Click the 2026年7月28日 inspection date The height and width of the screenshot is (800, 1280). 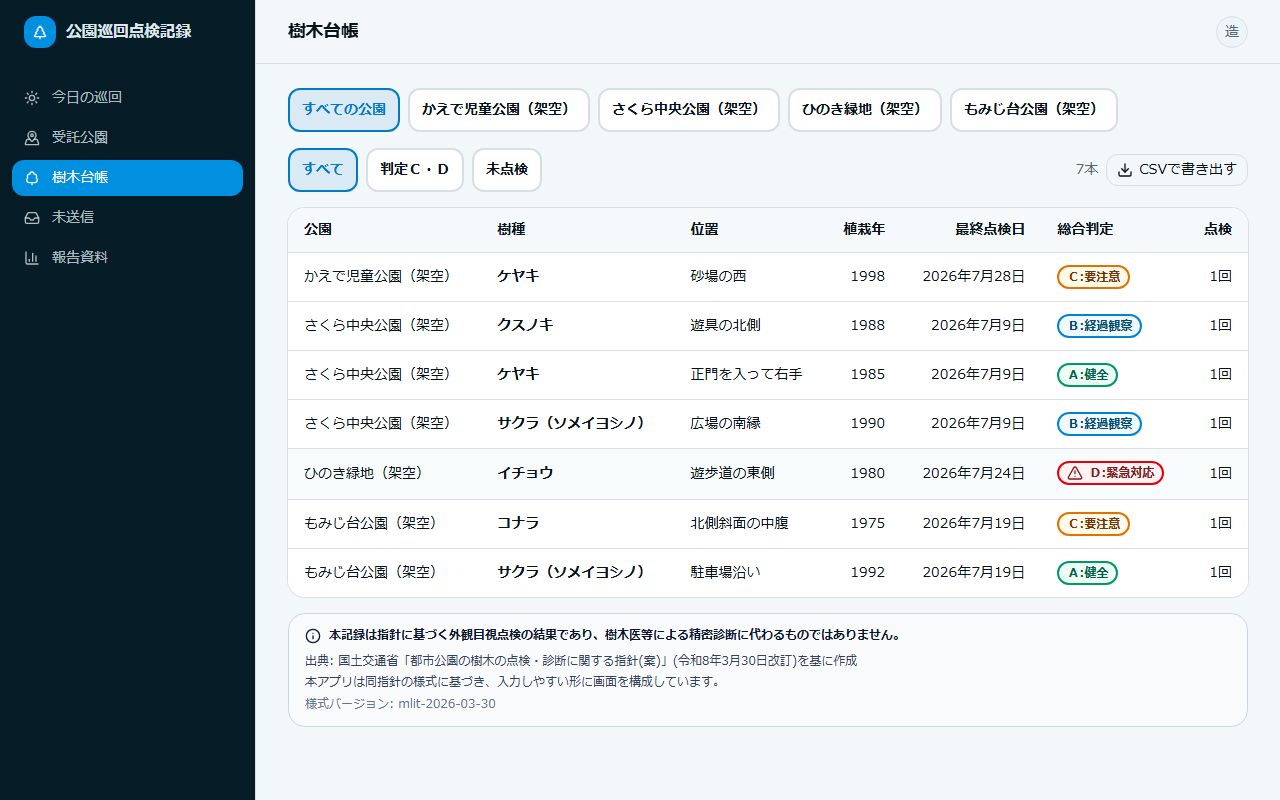[973, 277]
